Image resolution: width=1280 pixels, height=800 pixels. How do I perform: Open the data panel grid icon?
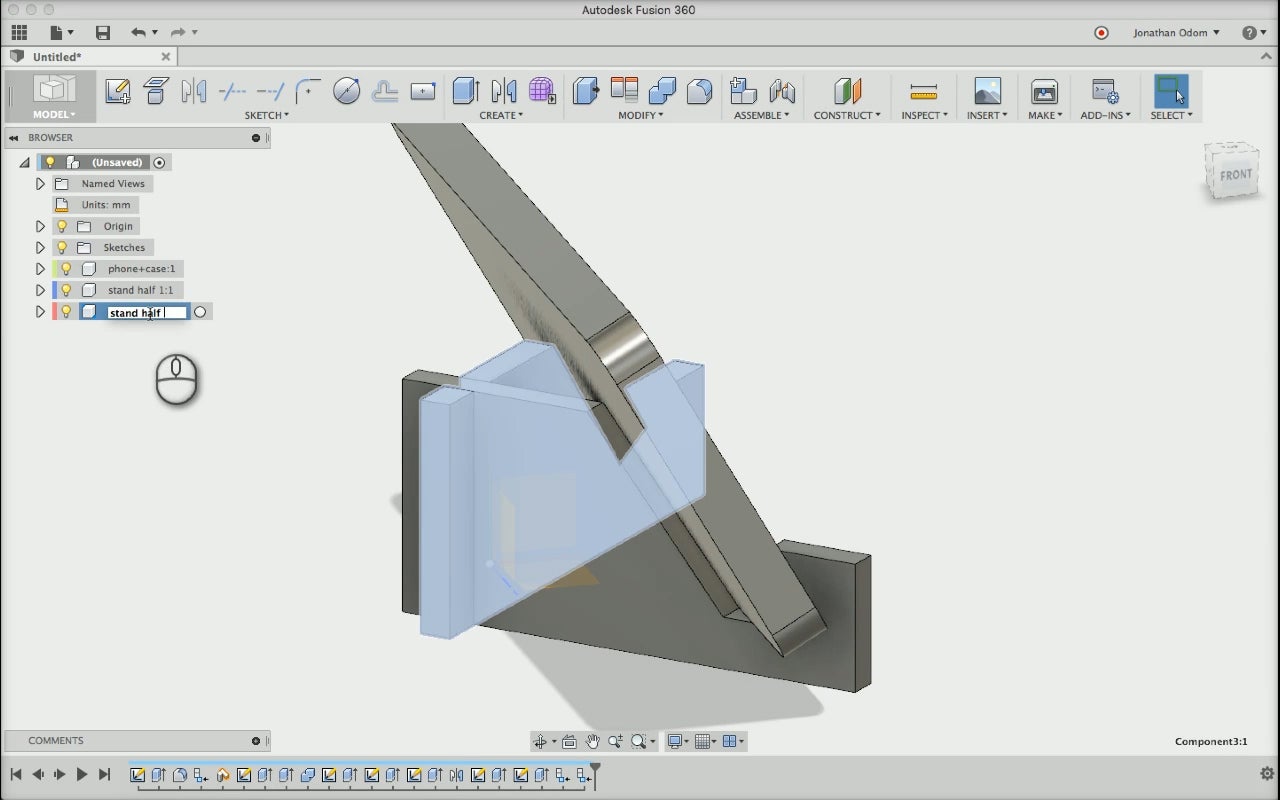tap(19, 33)
